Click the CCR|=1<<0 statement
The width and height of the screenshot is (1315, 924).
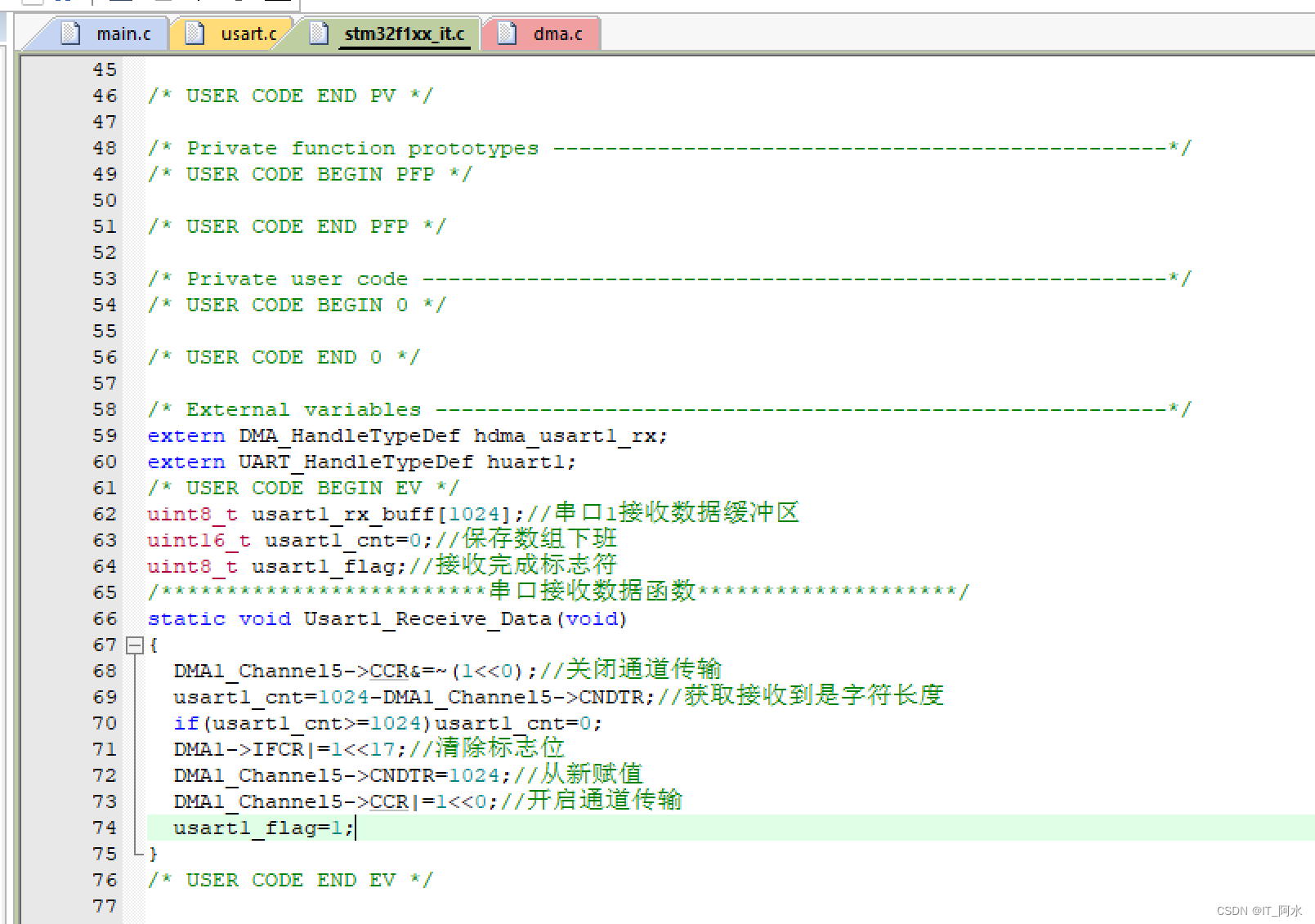point(335,801)
